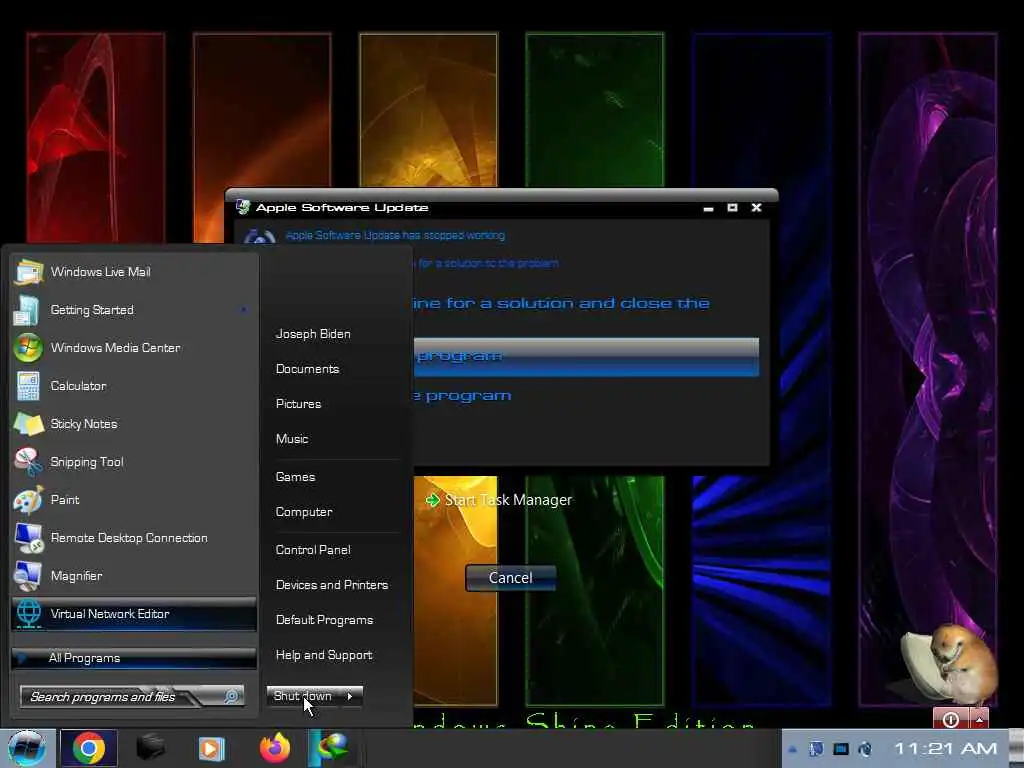
Task: Click Start Task Manager link
Action: coord(500,500)
